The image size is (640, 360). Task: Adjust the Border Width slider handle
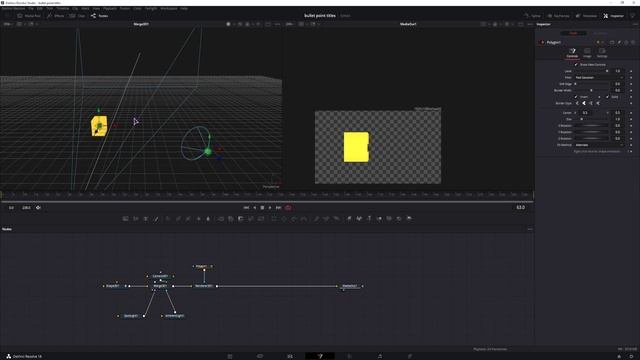click(591, 90)
